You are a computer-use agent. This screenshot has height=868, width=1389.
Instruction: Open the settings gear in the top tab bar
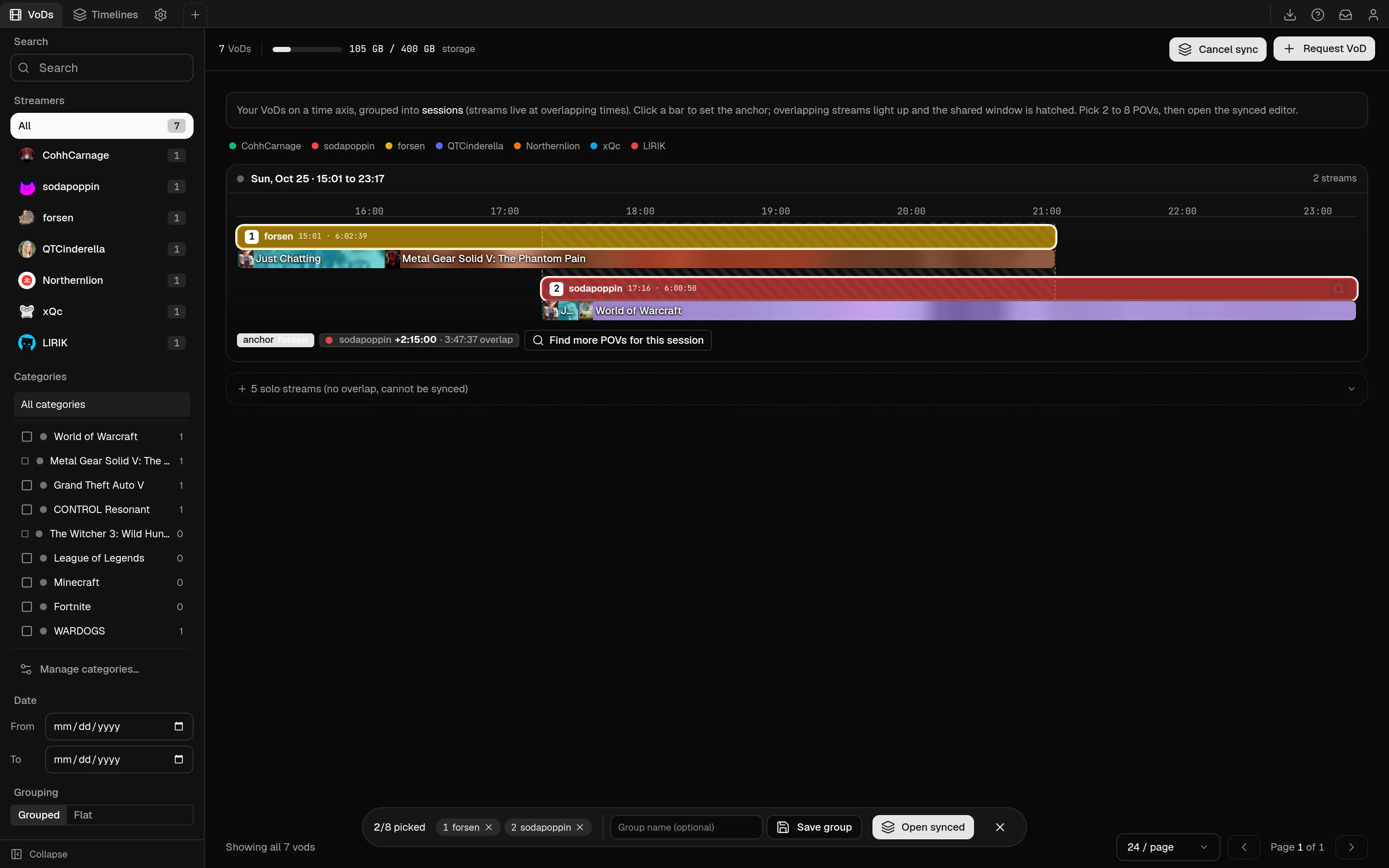(161, 14)
